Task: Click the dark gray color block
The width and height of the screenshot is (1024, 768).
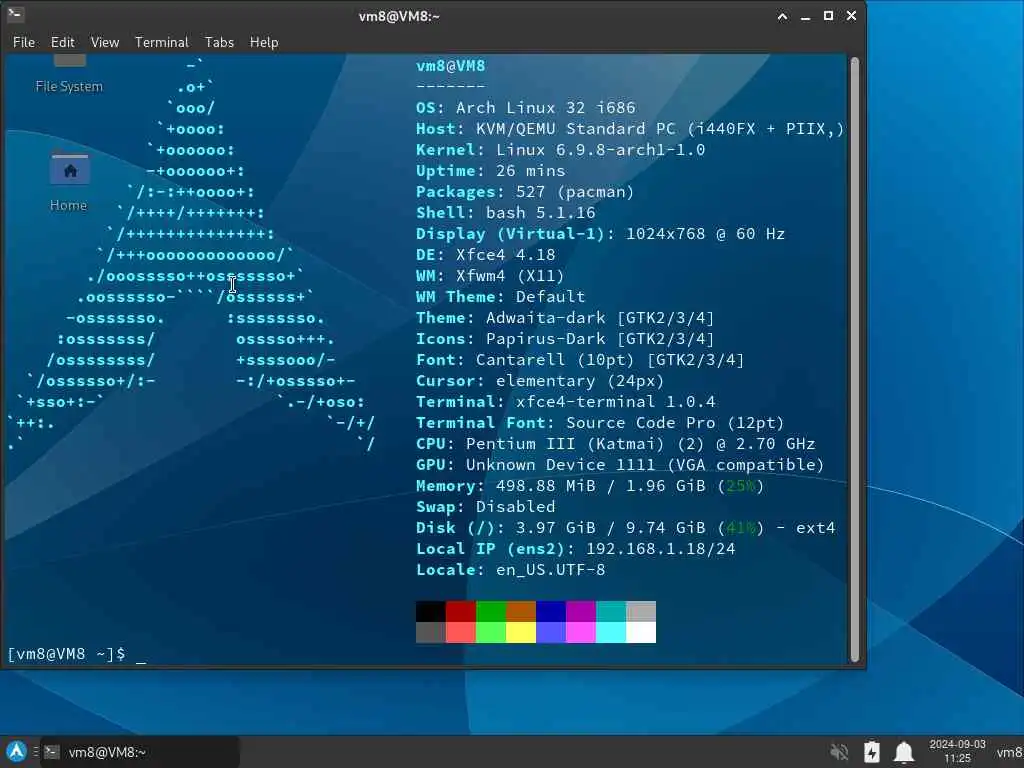Action: click(431, 632)
